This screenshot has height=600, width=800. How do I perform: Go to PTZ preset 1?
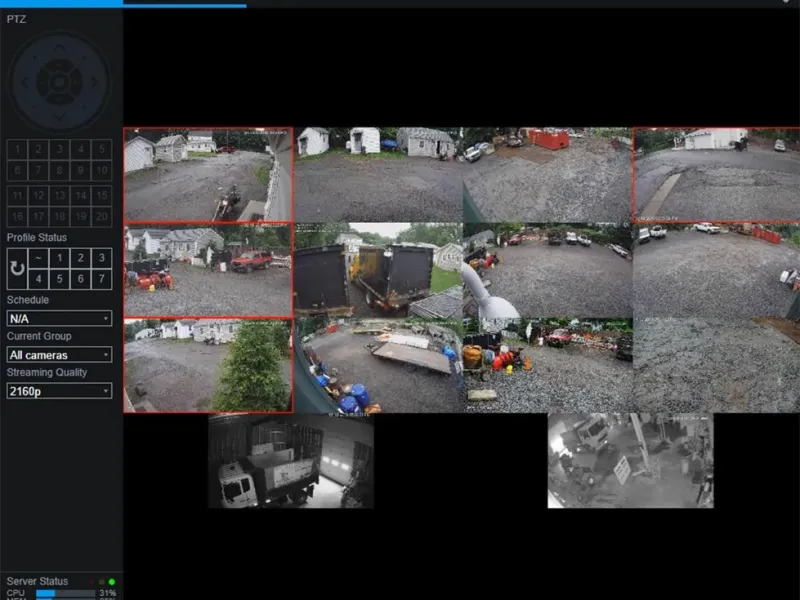[x=17, y=149]
